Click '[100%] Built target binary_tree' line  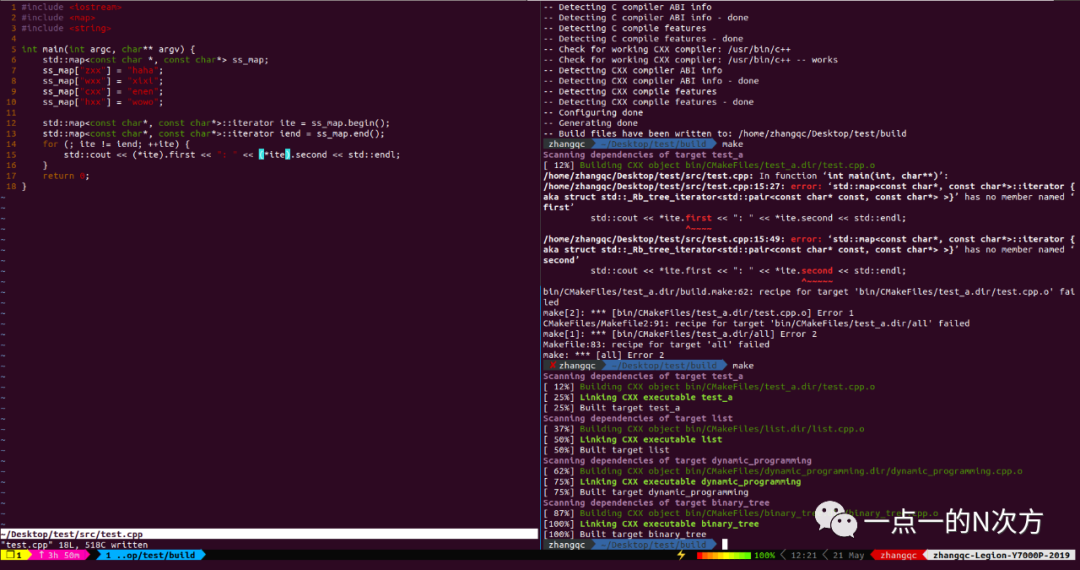[x=625, y=534]
